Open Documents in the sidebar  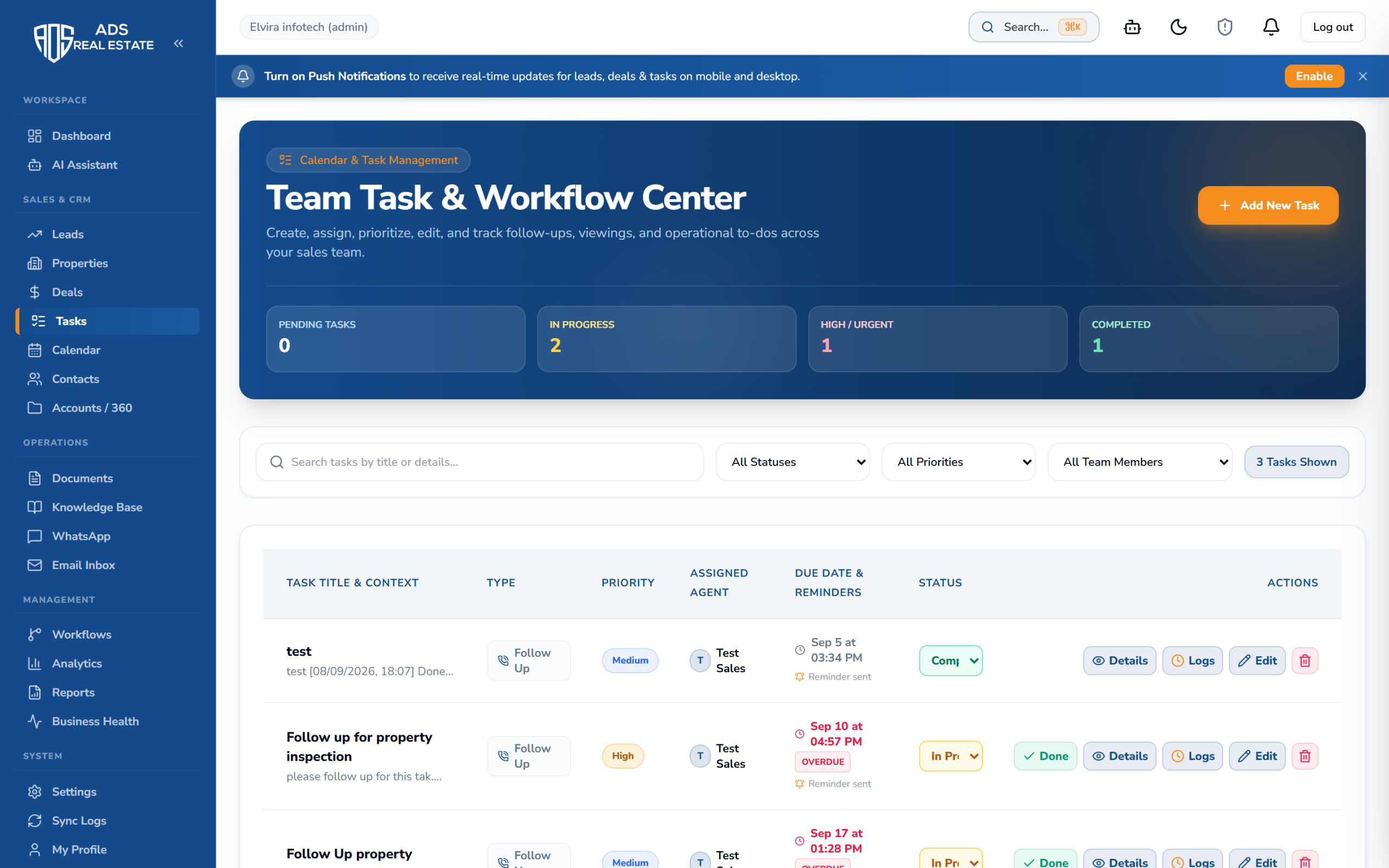pos(108,478)
